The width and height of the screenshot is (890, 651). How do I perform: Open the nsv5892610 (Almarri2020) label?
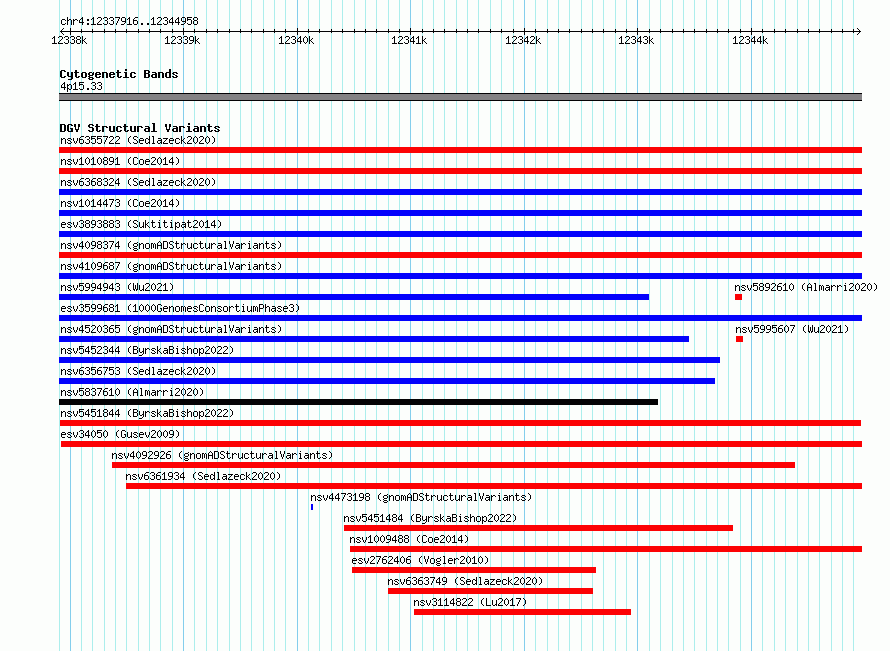tap(806, 287)
